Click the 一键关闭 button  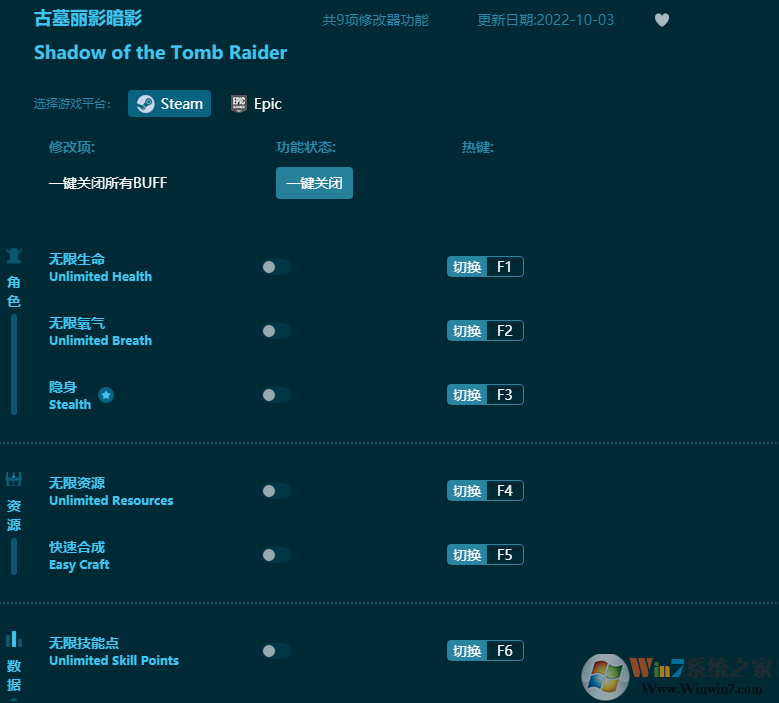pos(314,183)
